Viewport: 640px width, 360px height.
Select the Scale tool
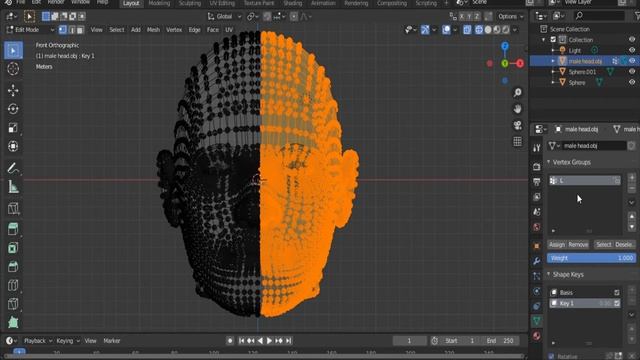[x=13, y=128]
